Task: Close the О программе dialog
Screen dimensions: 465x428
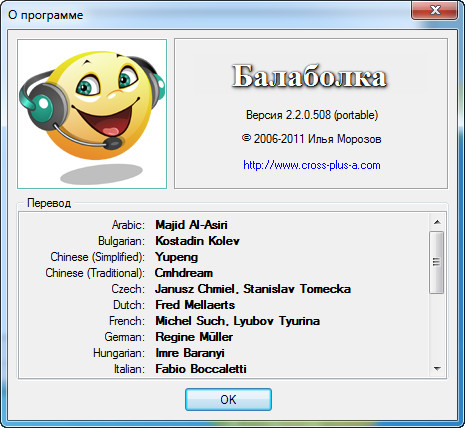Action: click(x=434, y=10)
